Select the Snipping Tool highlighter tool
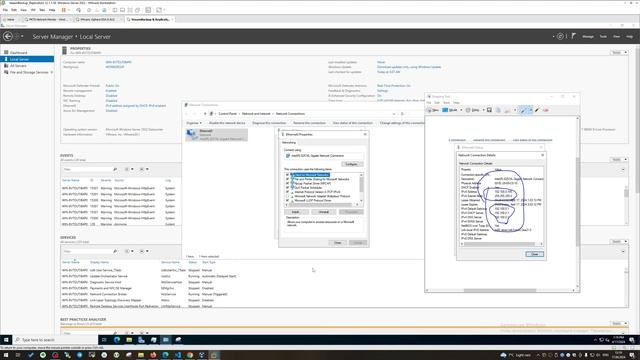Image resolution: width=640 pixels, height=360 pixels. 537,110
